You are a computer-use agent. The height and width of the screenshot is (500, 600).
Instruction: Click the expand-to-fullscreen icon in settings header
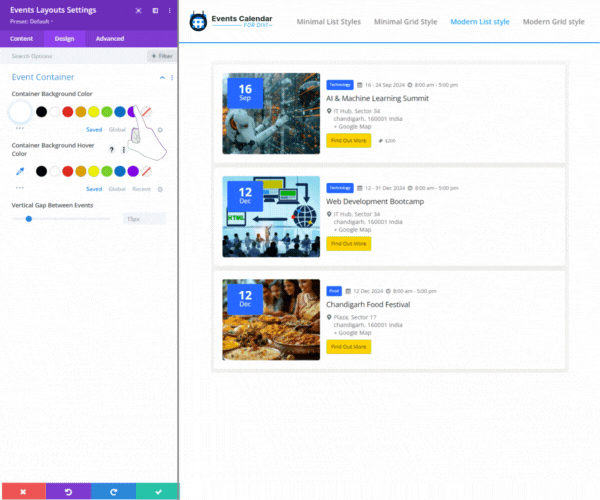pyautogui.click(x=140, y=10)
